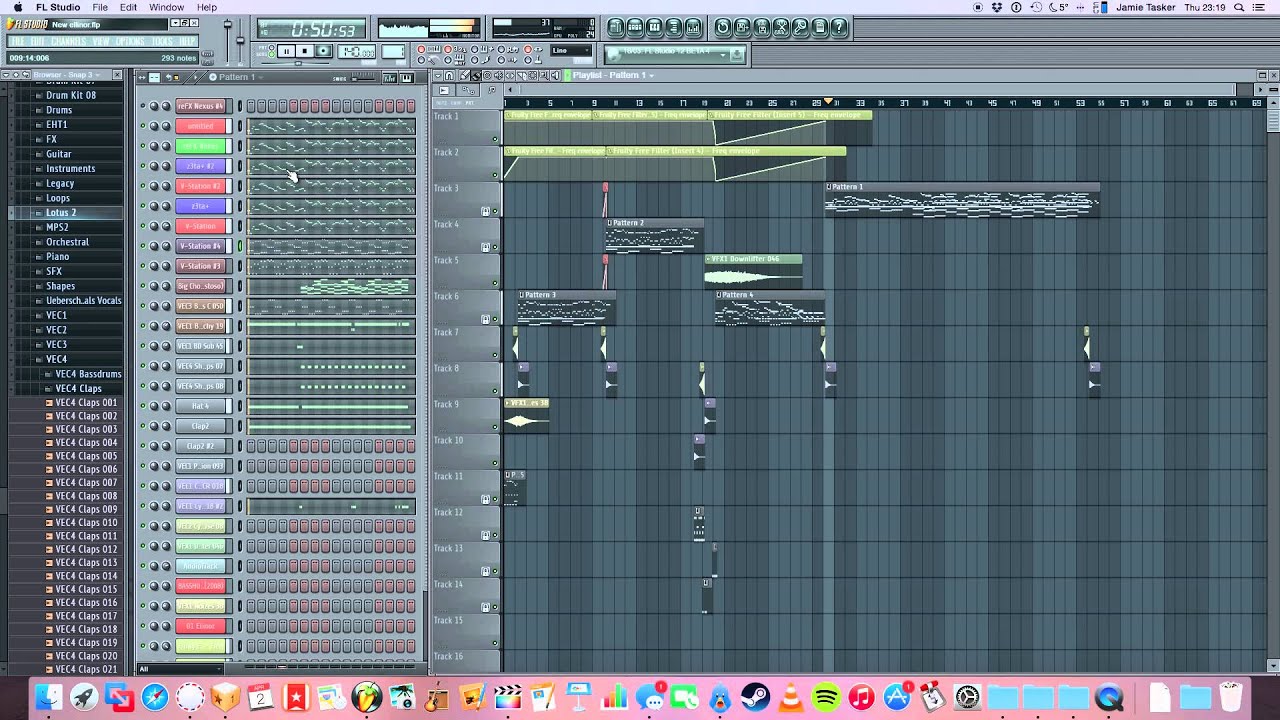Open Spotify from the Dock
1280x720 pixels.
pyautogui.click(x=826, y=697)
